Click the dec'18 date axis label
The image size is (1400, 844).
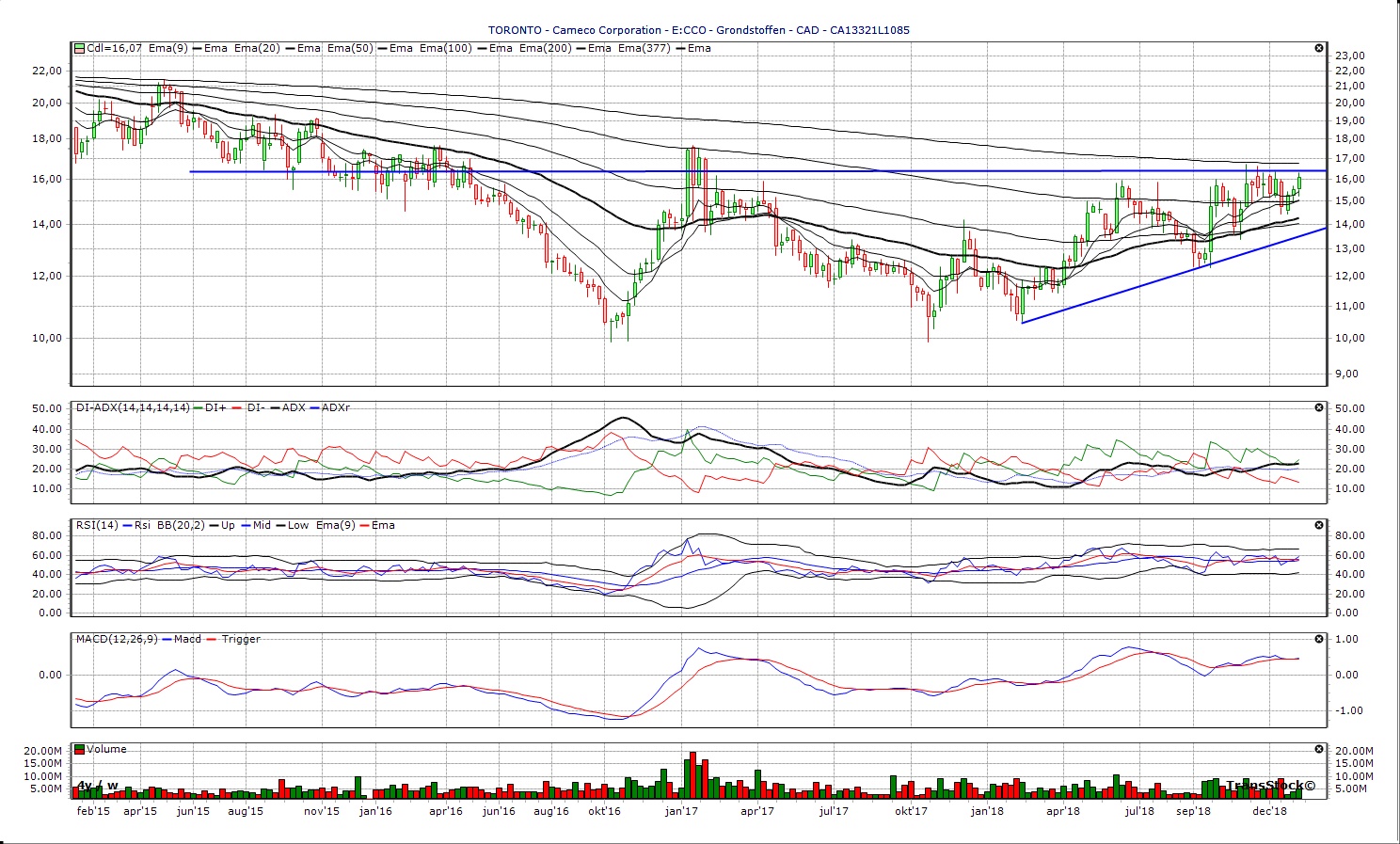[1270, 811]
